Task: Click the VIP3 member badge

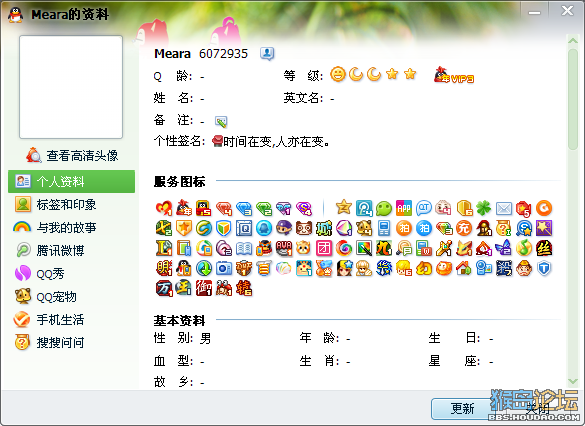Action: (453, 75)
